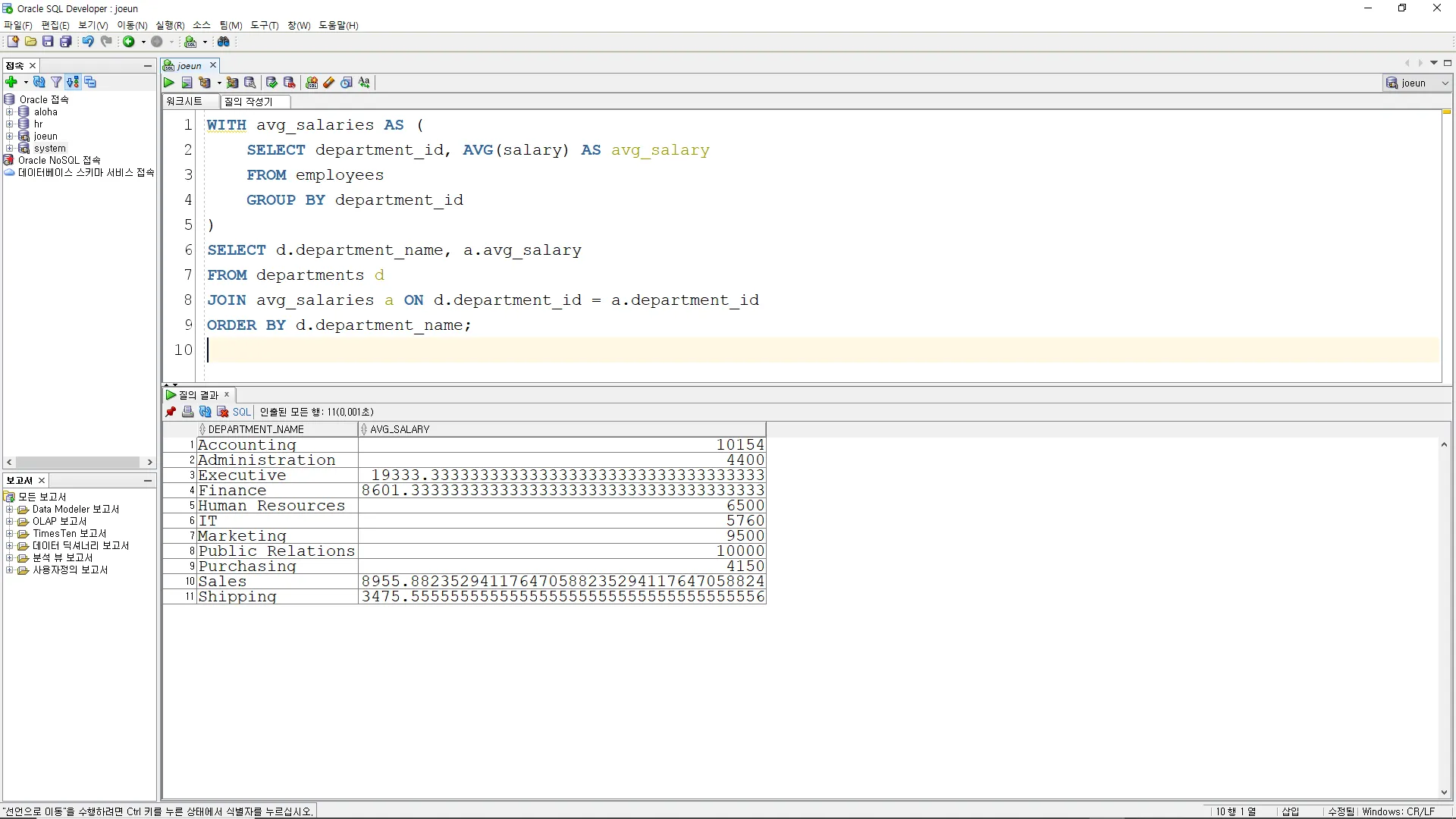Screen dimensions: 1456x819
Task: Expand the hr connection node
Action: click(9, 124)
